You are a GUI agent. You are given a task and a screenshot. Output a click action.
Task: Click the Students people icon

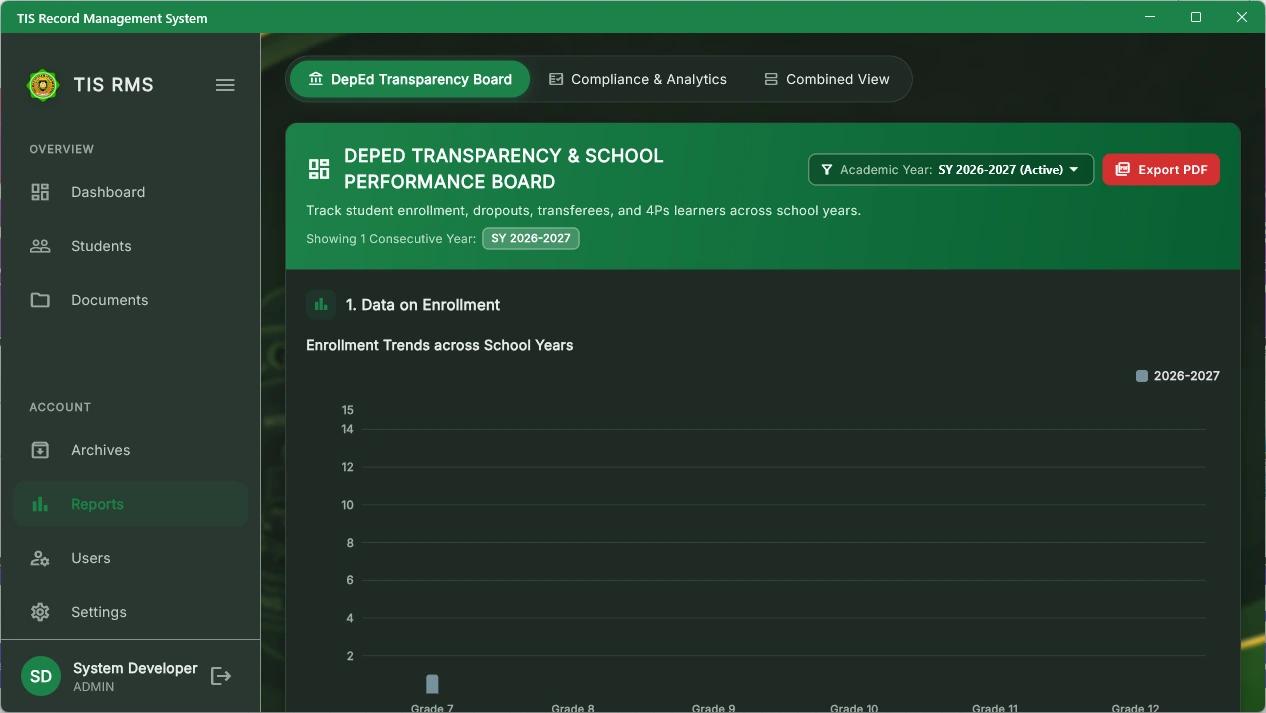pyautogui.click(x=40, y=246)
